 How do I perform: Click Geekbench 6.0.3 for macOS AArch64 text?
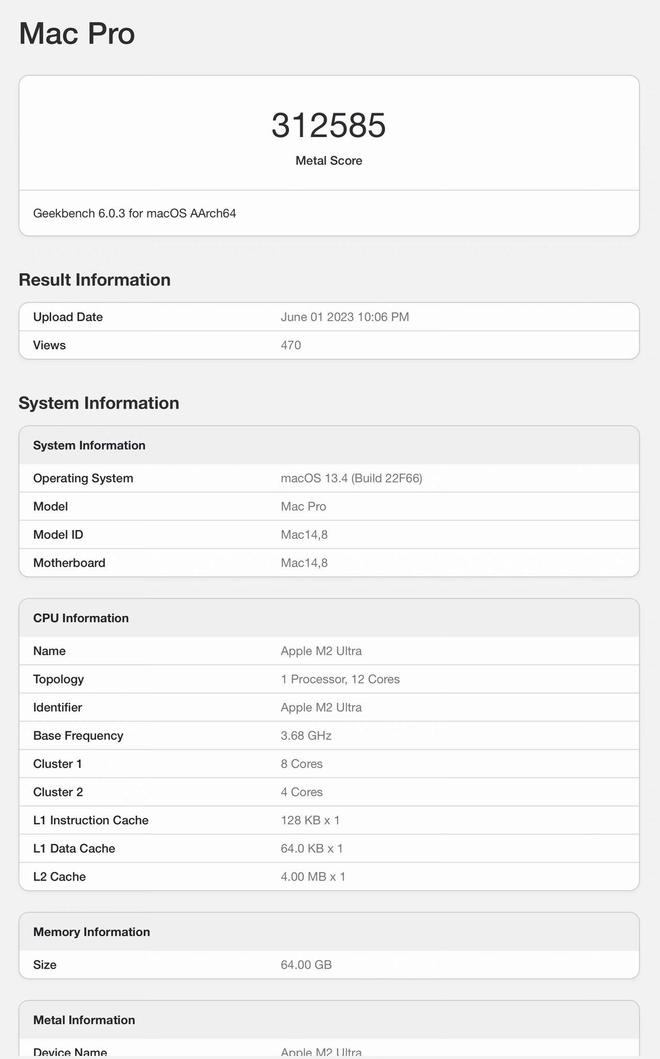pyautogui.click(x=134, y=213)
